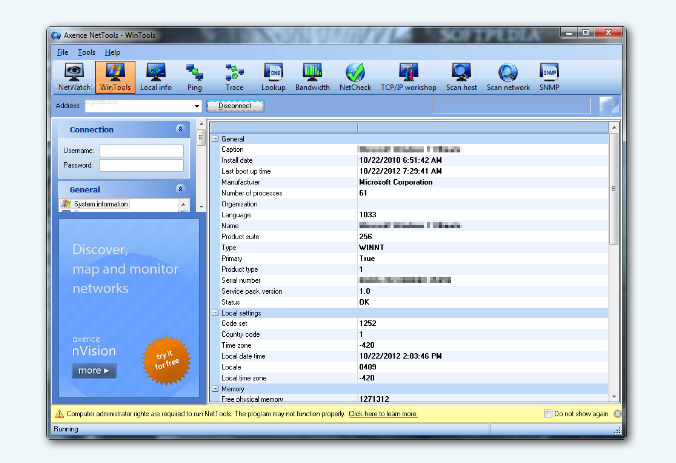The width and height of the screenshot is (676, 463).
Task: Select the Time zone row
Action: [414, 345]
